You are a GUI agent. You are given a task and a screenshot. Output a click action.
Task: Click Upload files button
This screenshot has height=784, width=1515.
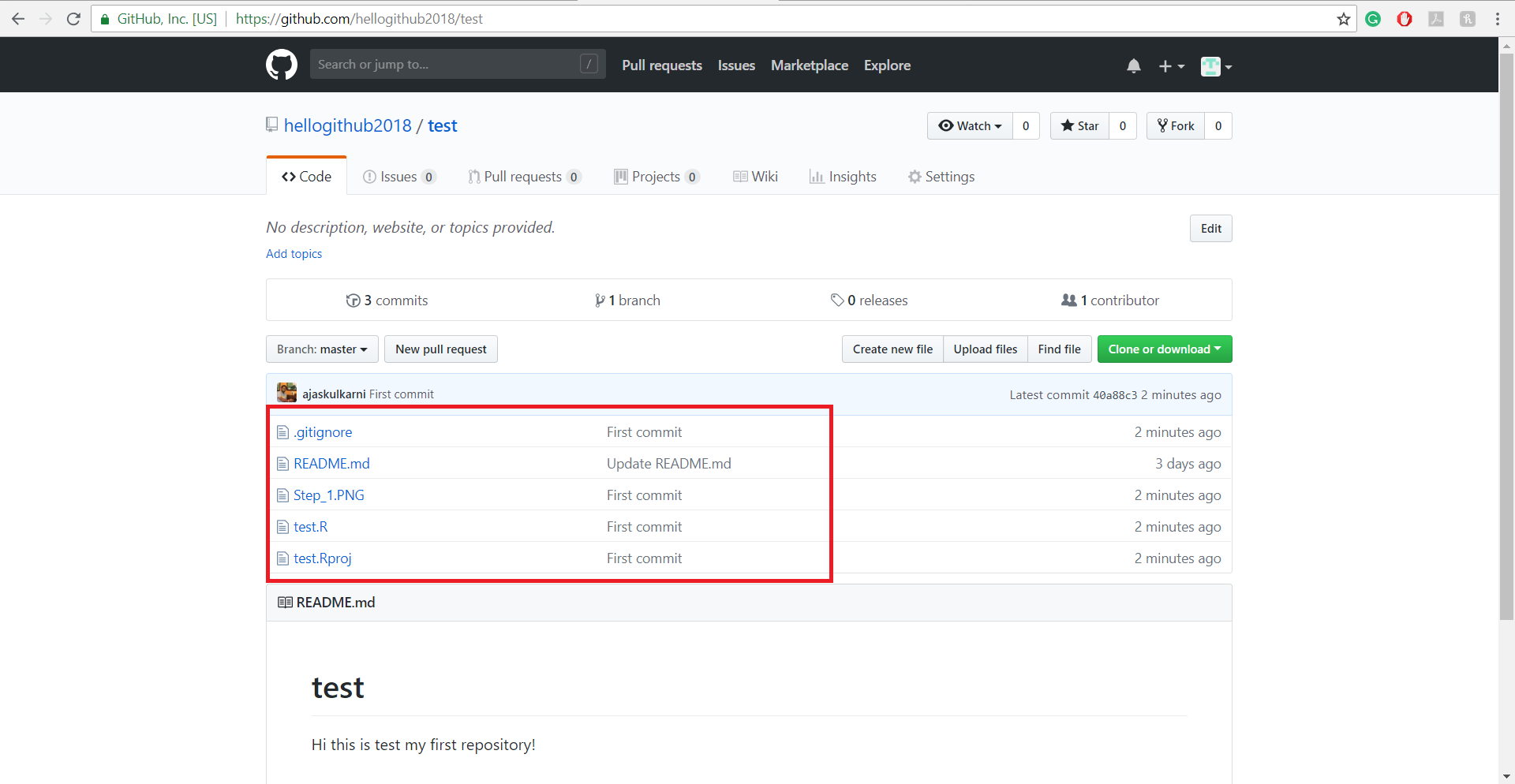(x=986, y=349)
